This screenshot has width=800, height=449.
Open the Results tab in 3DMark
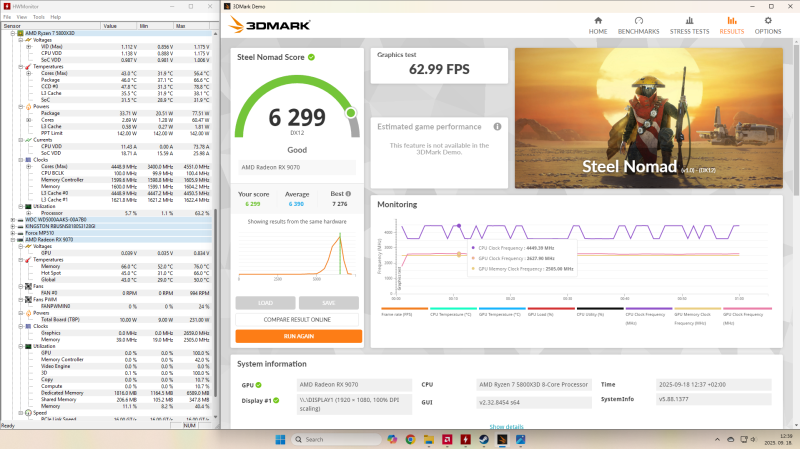tap(732, 26)
